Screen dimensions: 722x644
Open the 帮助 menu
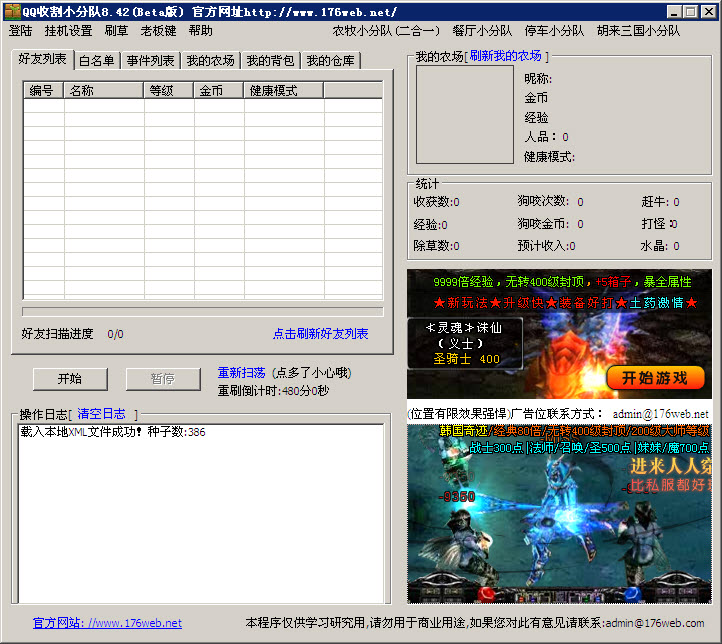coord(200,31)
